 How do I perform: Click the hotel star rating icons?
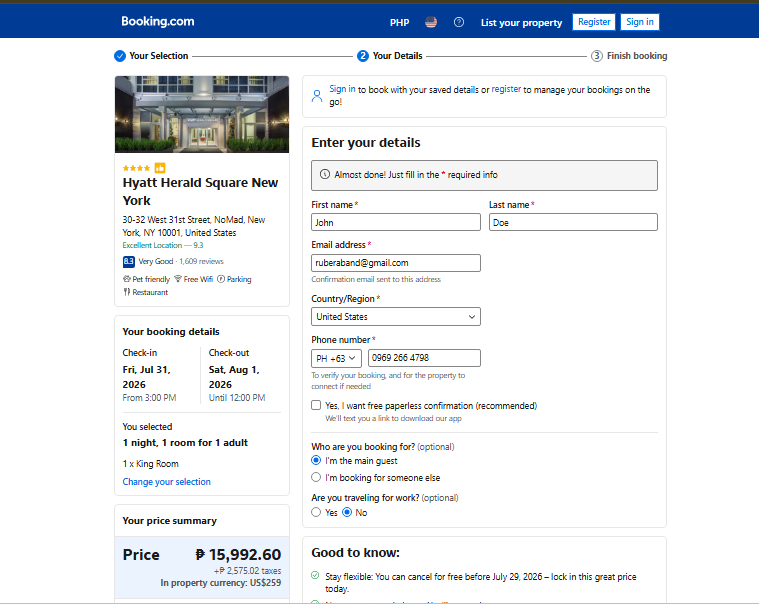pyautogui.click(x=136, y=168)
